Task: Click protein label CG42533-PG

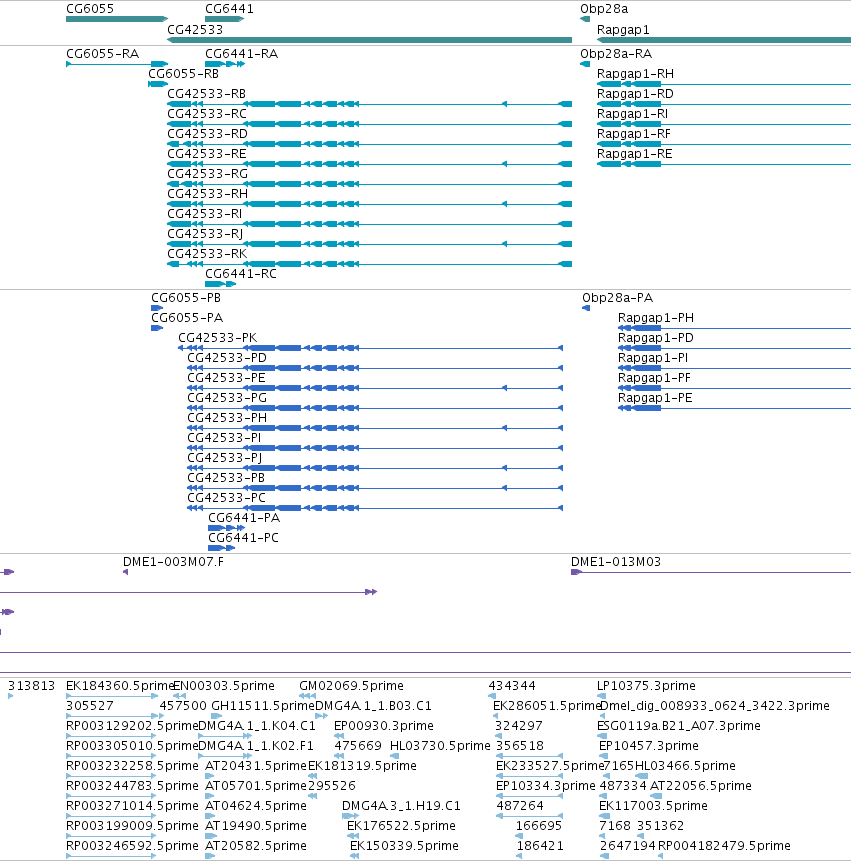Action: click(227, 398)
